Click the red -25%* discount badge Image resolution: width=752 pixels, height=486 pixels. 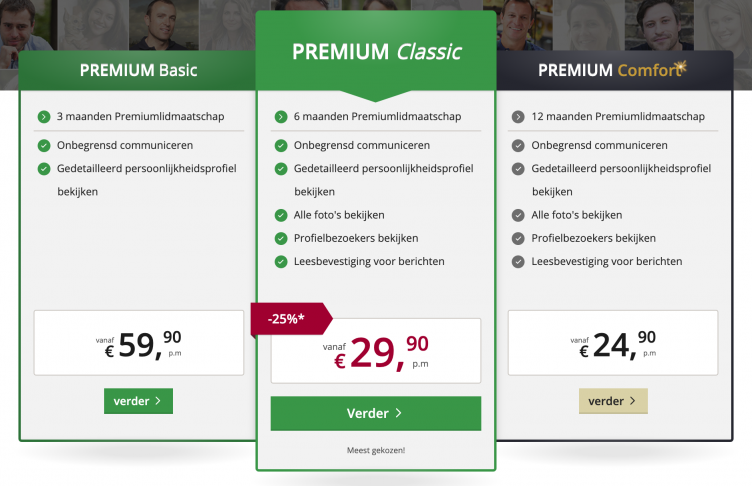click(292, 318)
